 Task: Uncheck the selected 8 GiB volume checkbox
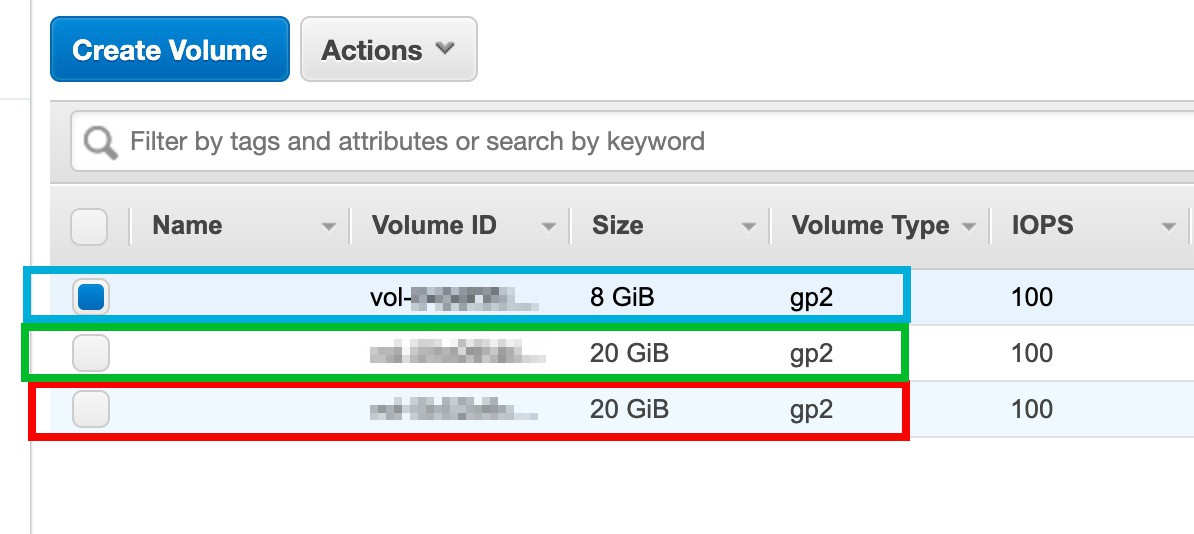[91, 296]
